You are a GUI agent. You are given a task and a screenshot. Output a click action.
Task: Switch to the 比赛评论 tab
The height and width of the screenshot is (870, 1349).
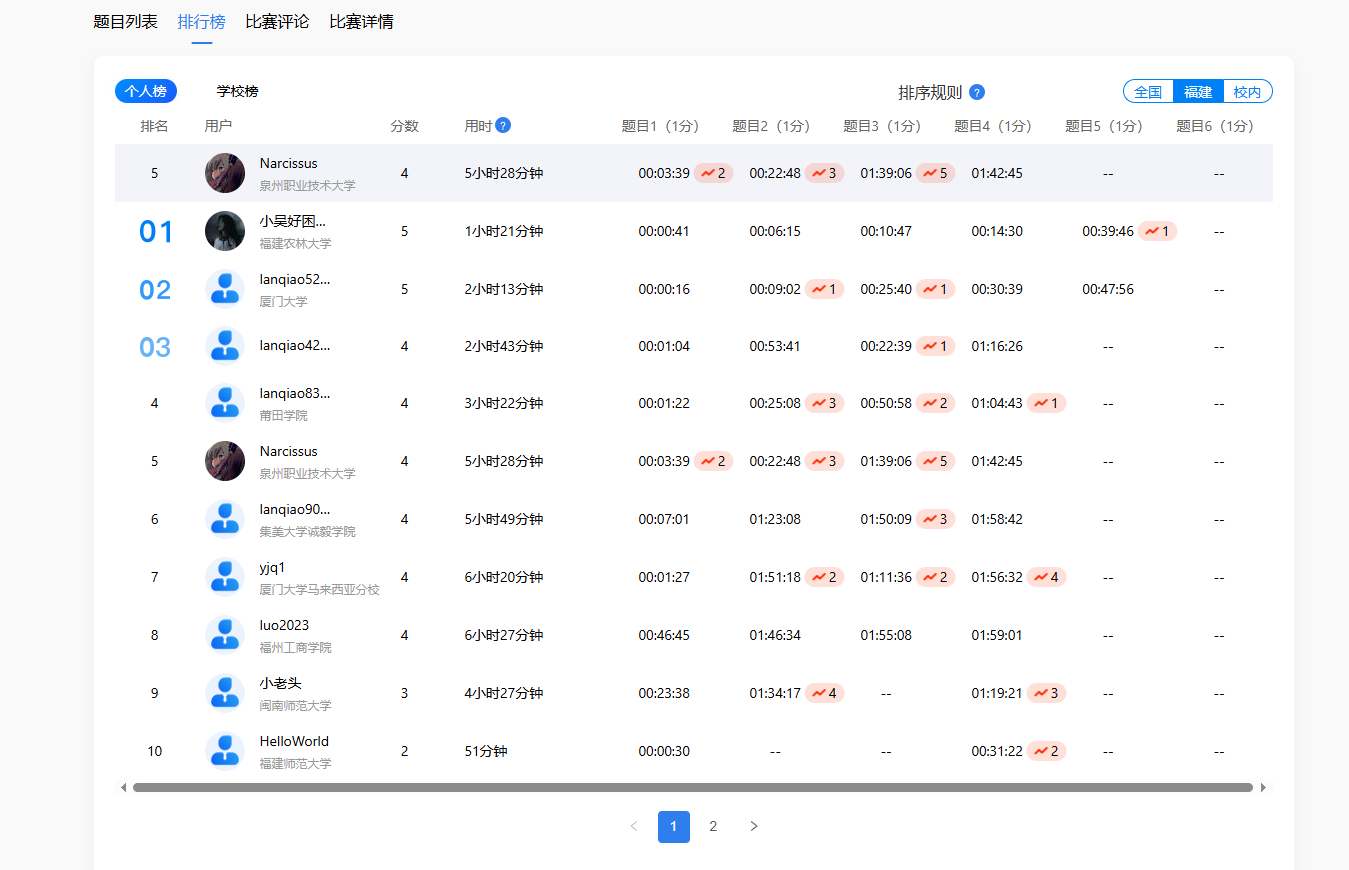click(x=277, y=22)
